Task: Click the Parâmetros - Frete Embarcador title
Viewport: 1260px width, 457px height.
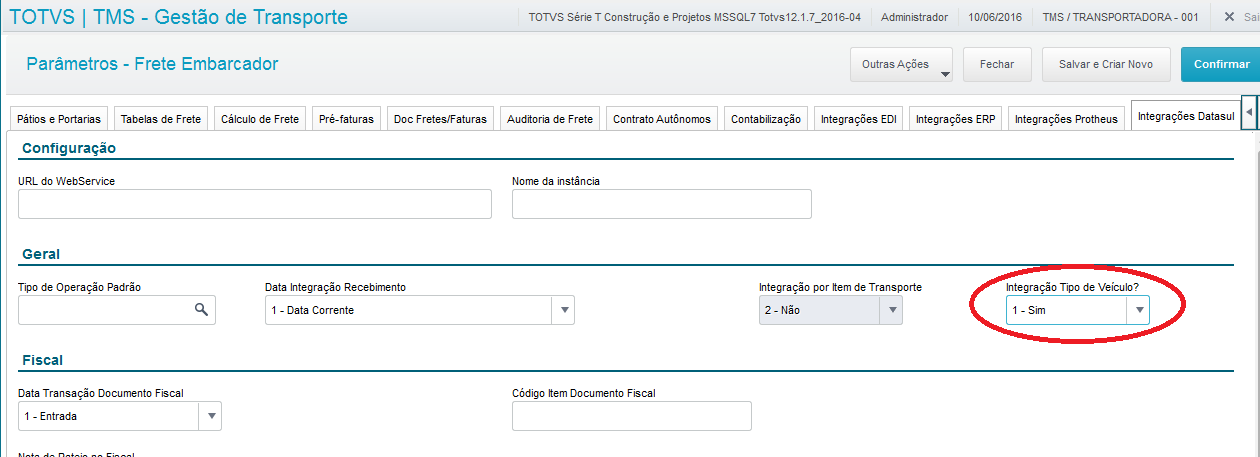Action: pyautogui.click(x=152, y=64)
